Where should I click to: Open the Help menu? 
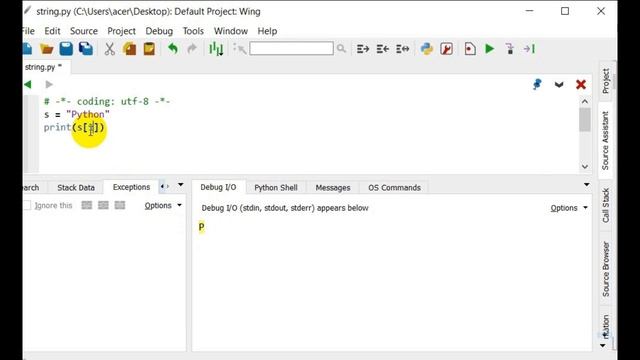pyautogui.click(x=267, y=31)
